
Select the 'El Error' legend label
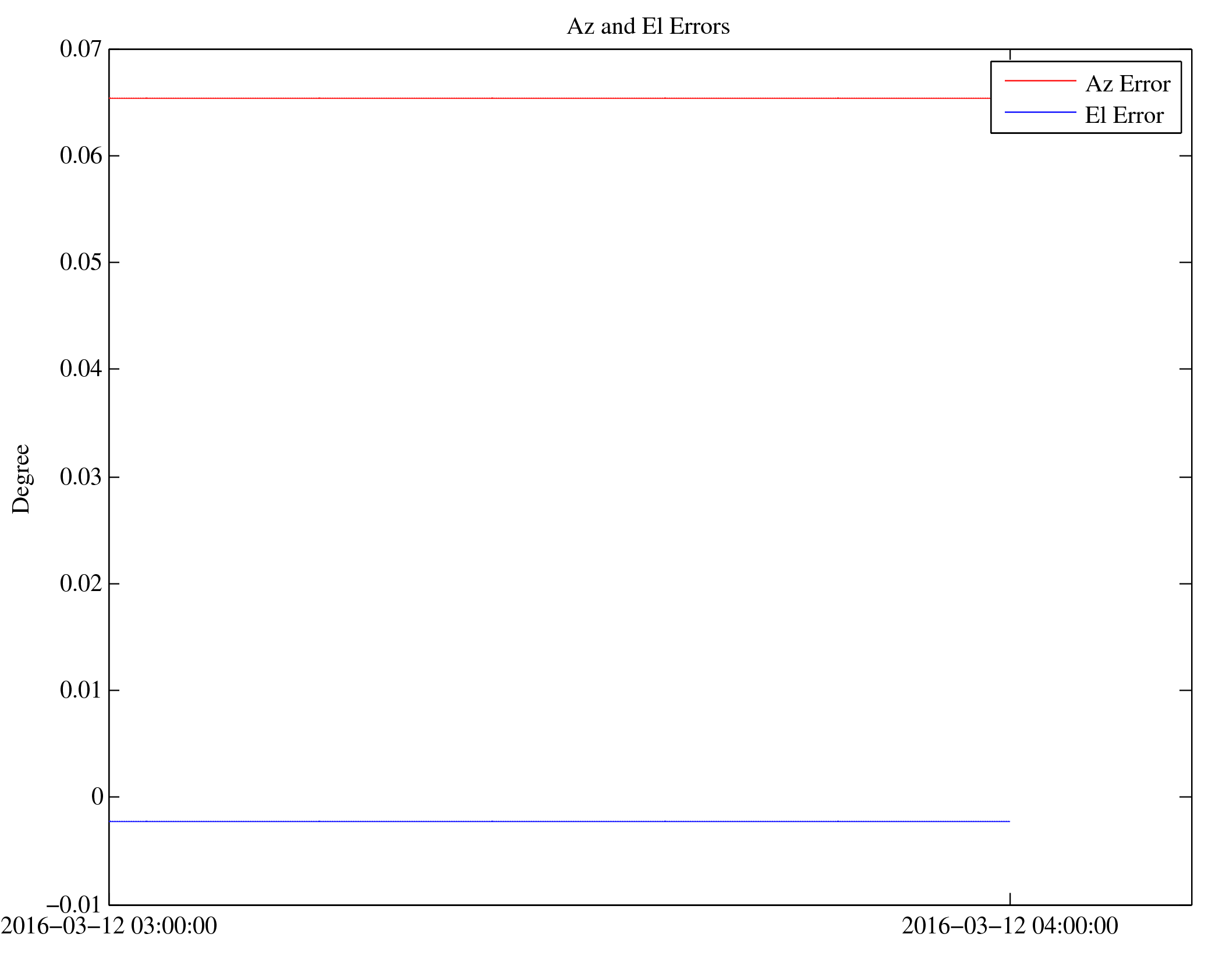tap(1124, 115)
